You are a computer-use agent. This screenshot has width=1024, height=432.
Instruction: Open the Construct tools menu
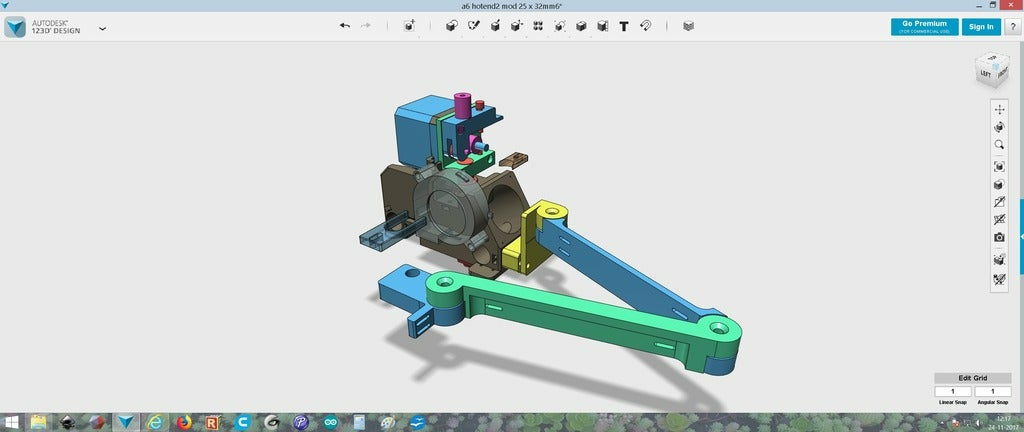click(x=496, y=26)
